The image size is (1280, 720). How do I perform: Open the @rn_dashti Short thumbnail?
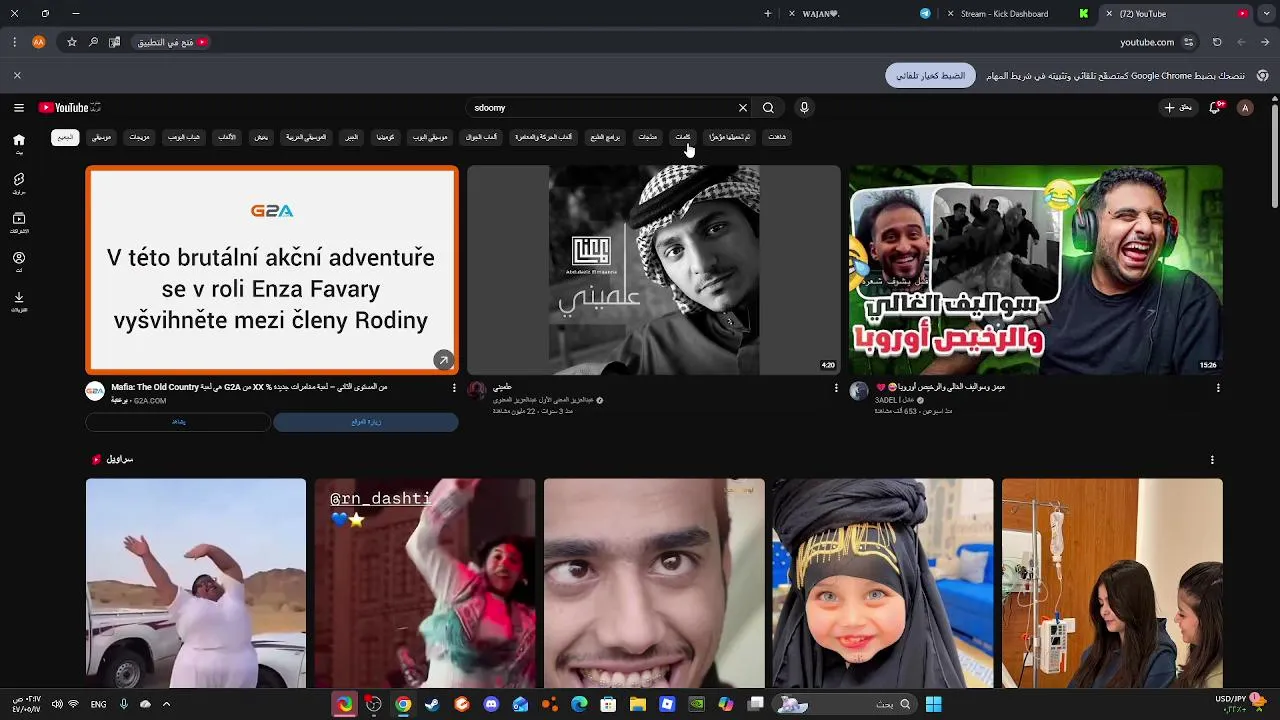(425, 583)
